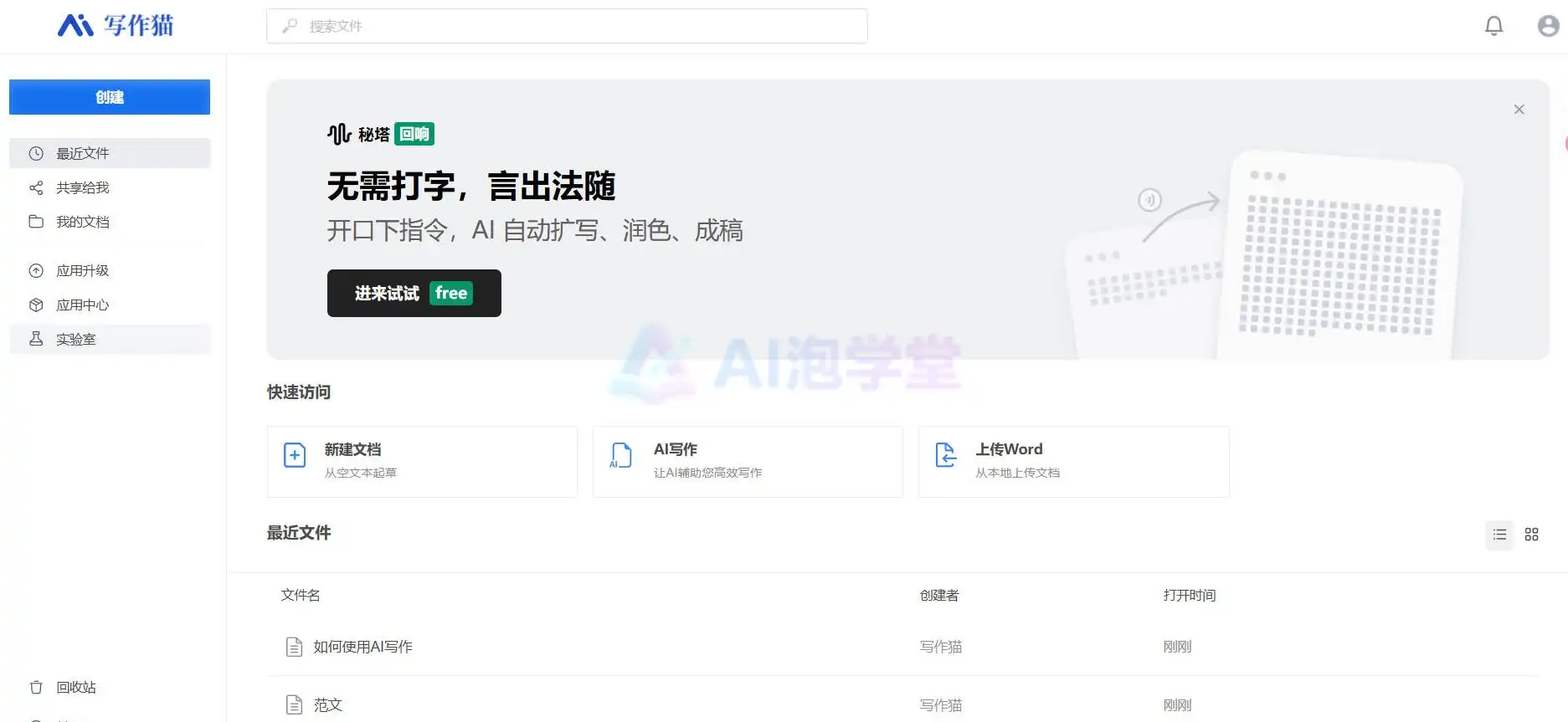Open the file 范文
The height and width of the screenshot is (722, 1568).
327,705
